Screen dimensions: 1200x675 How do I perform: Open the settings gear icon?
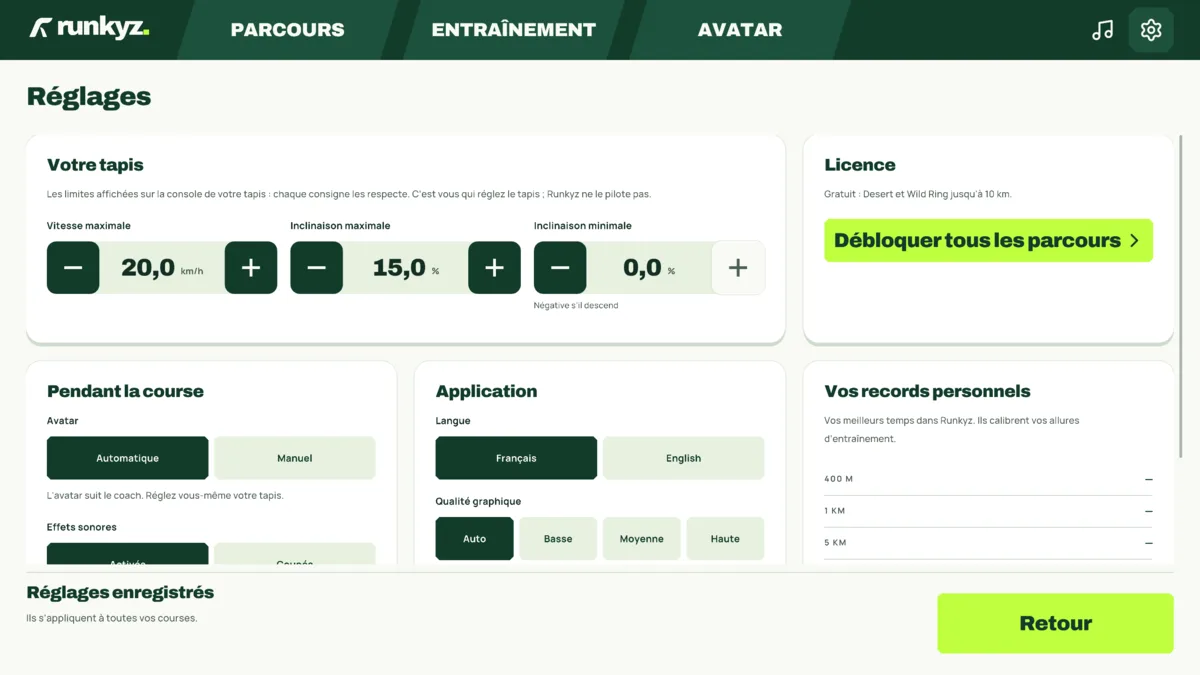pos(1151,30)
